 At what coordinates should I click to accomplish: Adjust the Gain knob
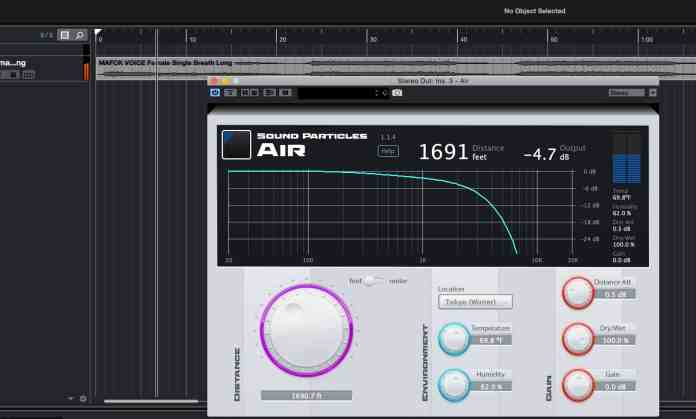pos(578,385)
